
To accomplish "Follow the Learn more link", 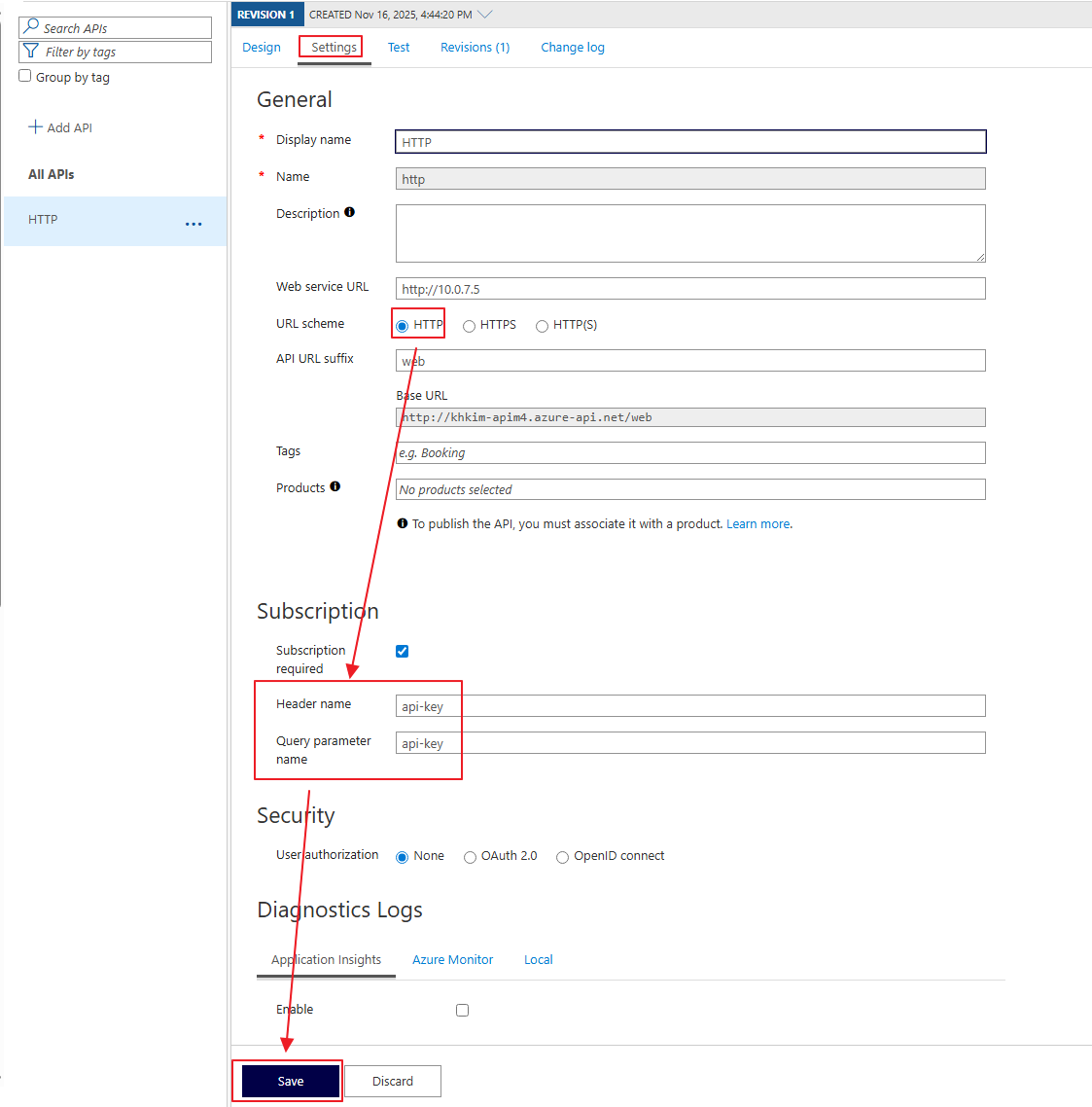I will point(758,524).
